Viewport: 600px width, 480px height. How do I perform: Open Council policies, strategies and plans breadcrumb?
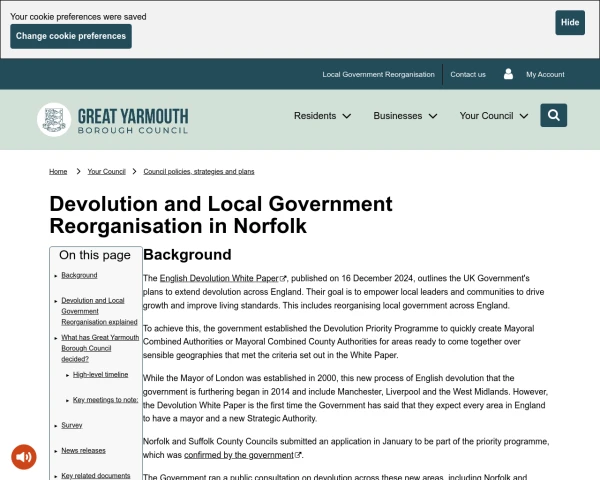(199, 172)
